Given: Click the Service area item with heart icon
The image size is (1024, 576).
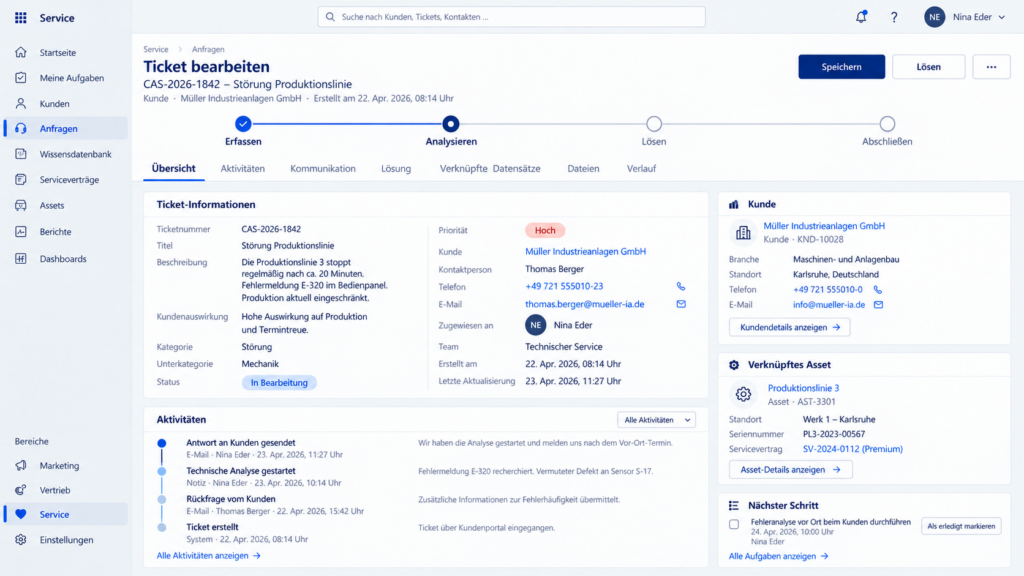Looking at the screenshot, I should [x=65, y=515].
